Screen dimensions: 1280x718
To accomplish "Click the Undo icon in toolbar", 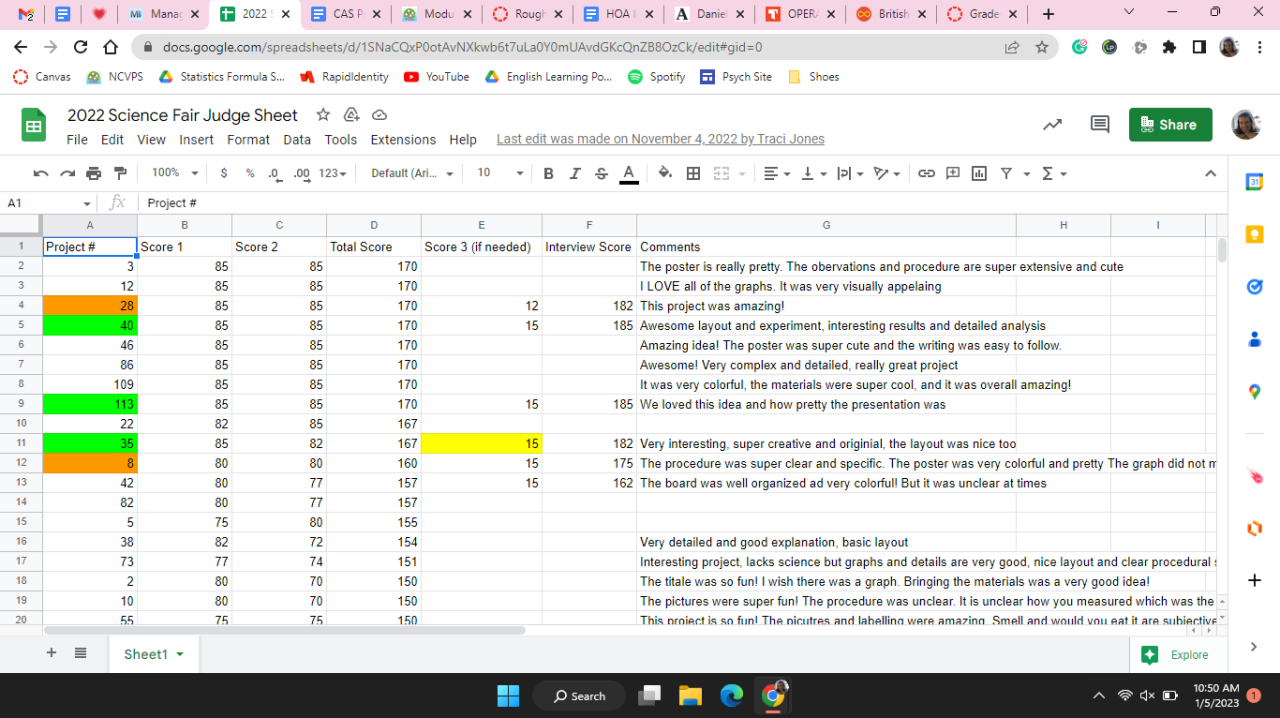I will 41,173.
